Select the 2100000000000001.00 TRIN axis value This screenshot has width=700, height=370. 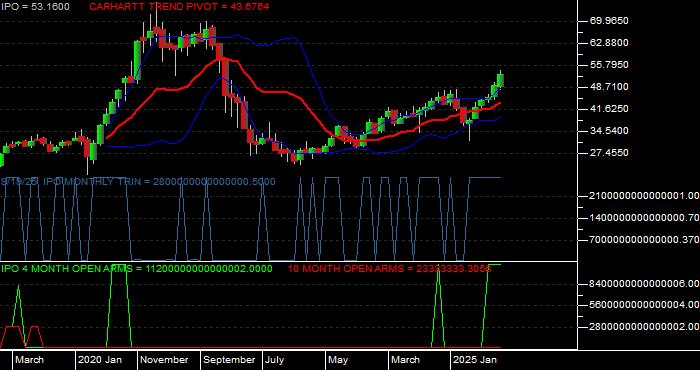tap(644, 196)
